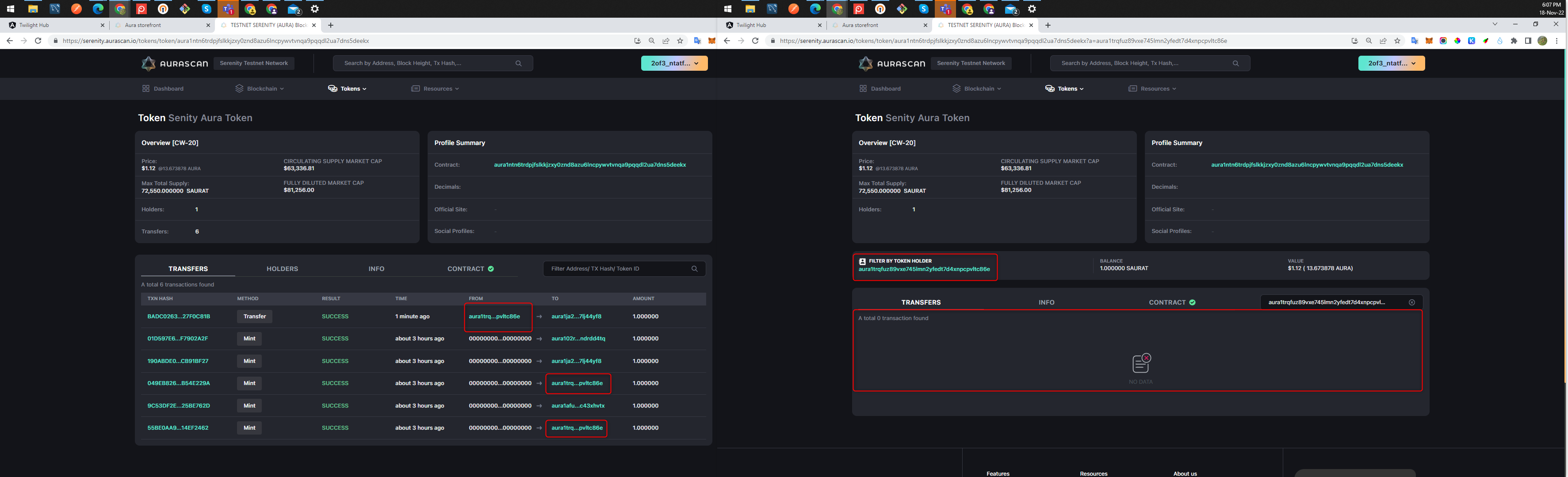The image size is (1568, 477).
Task: Expand Blockchain menu in the left window
Action: [x=260, y=89]
